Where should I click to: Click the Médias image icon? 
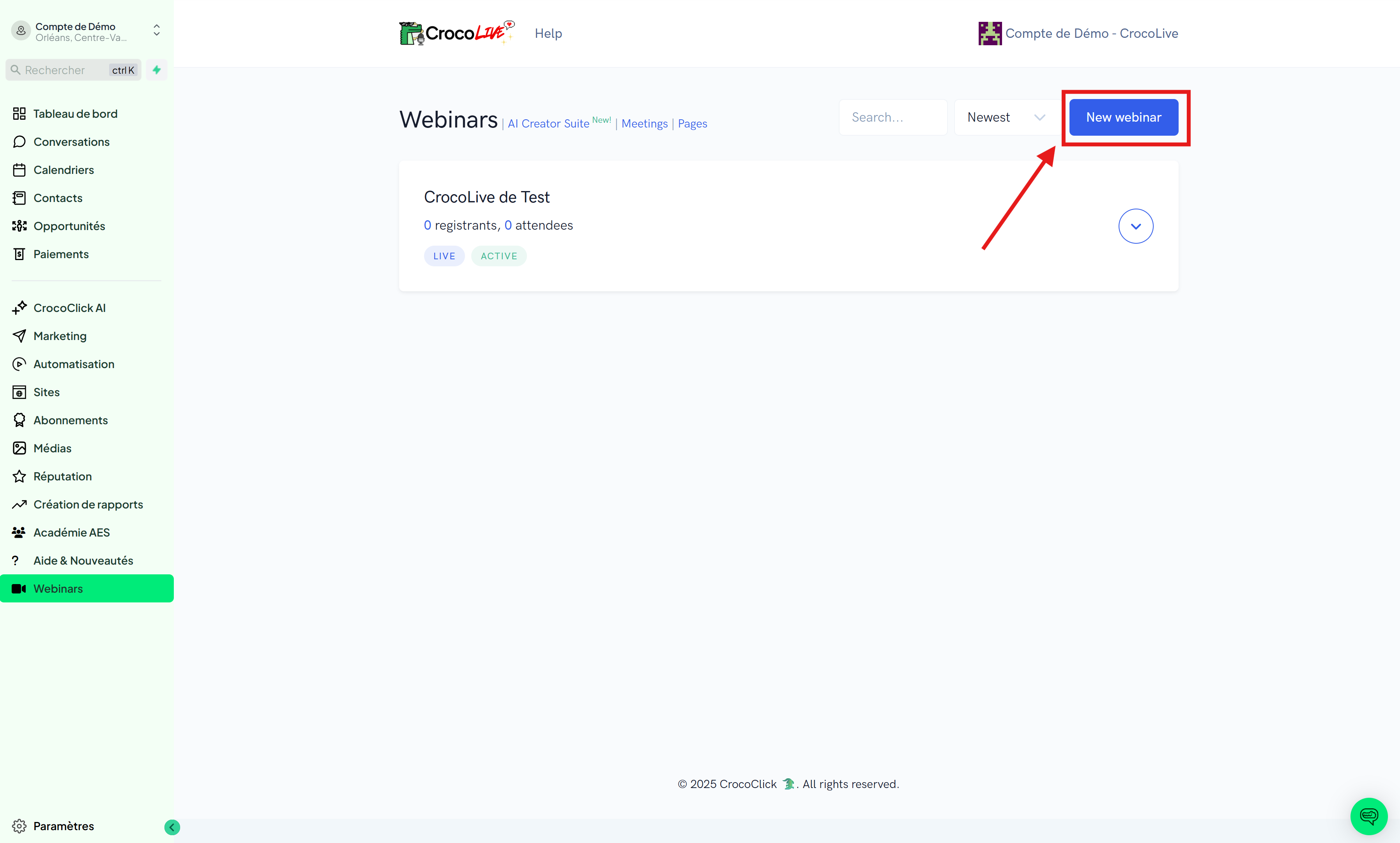[x=19, y=448]
